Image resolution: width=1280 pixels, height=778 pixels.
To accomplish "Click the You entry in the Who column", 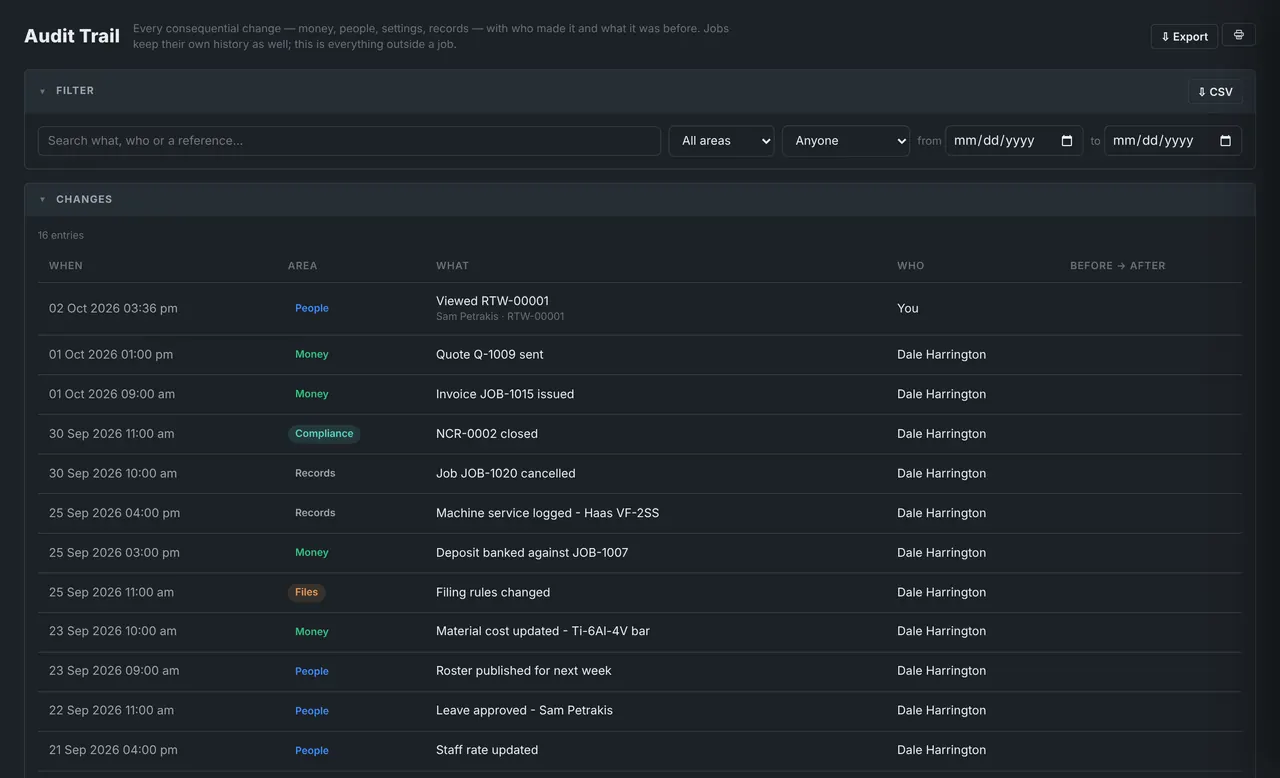I will pyautogui.click(x=908, y=308).
